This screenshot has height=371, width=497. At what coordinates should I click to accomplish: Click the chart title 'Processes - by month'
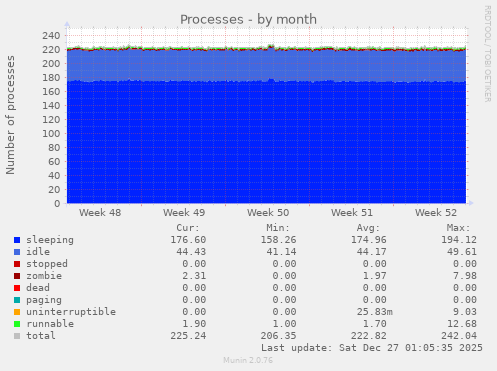click(248, 19)
